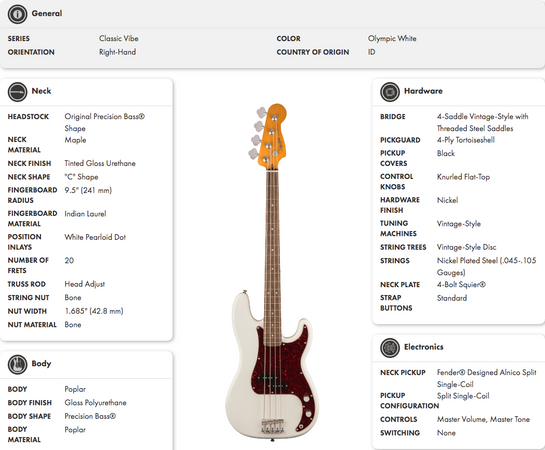This screenshot has width=545, height=450.
Task: Click 'White Pearloid Dot' inlays value
Action: (x=95, y=237)
